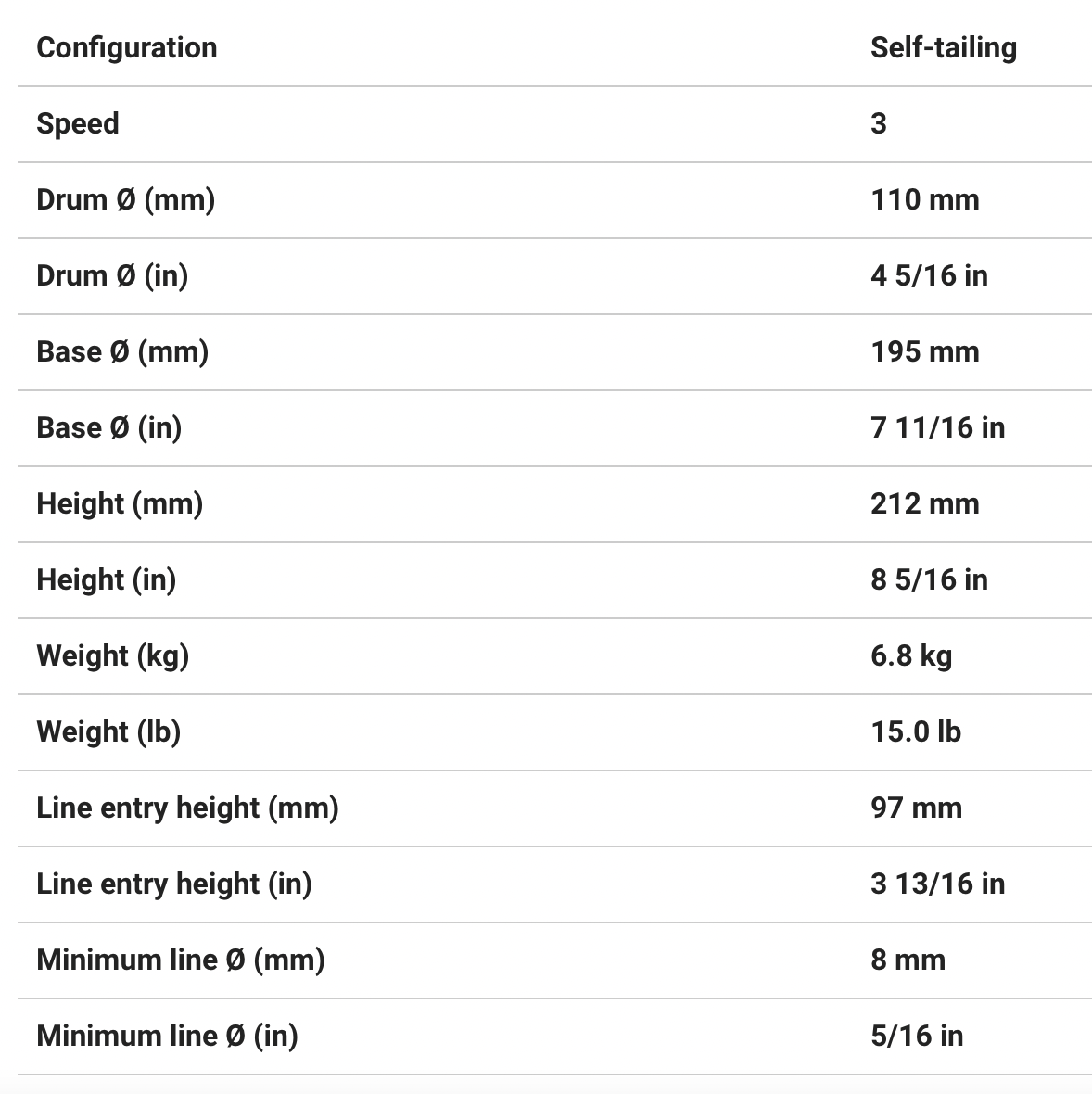1092x1094 pixels.
Task: Click the Speed row label
Action: pyautogui.click(x=78, y=124)
